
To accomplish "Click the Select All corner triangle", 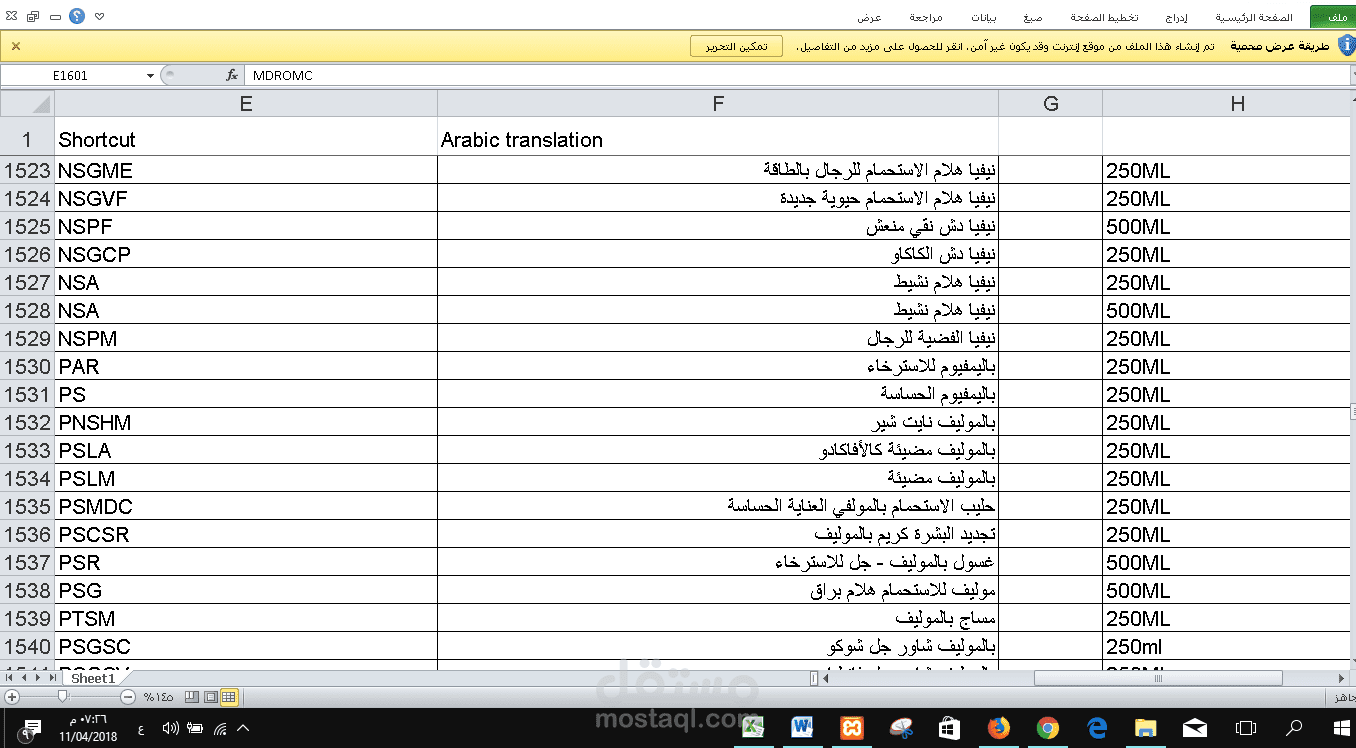I will [x=27, y=103].
